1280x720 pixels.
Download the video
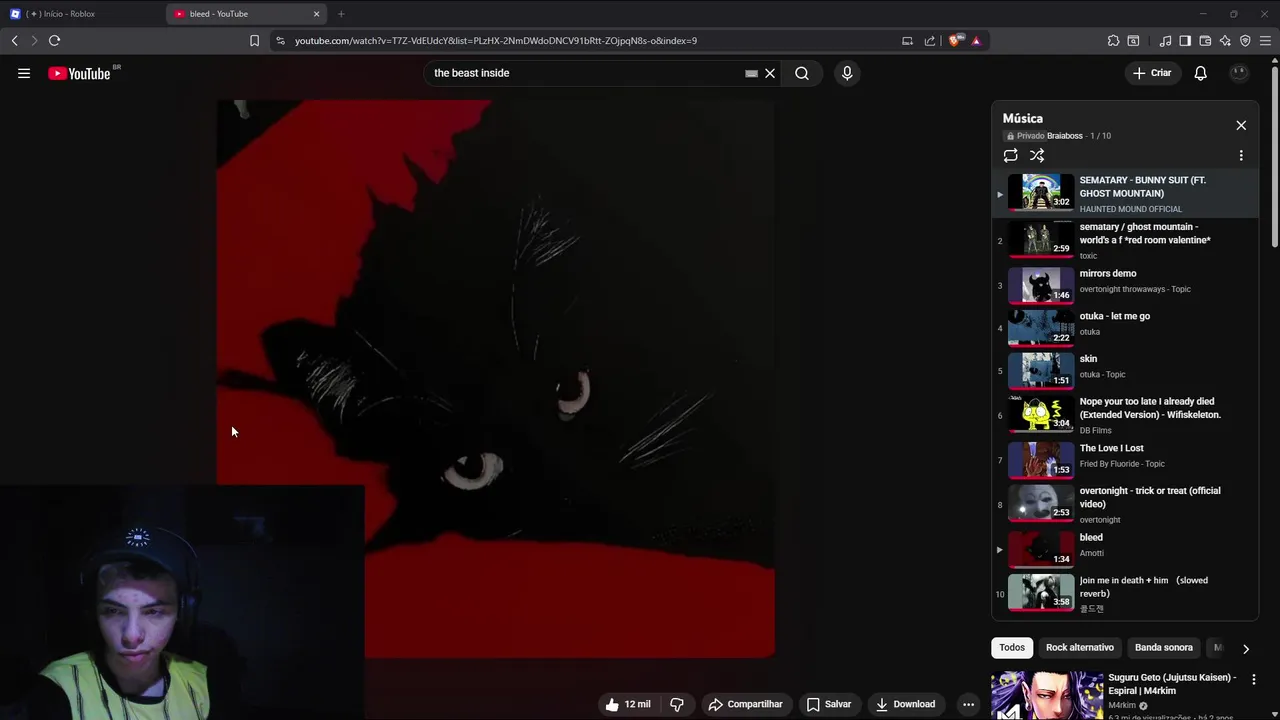(905, 704)
